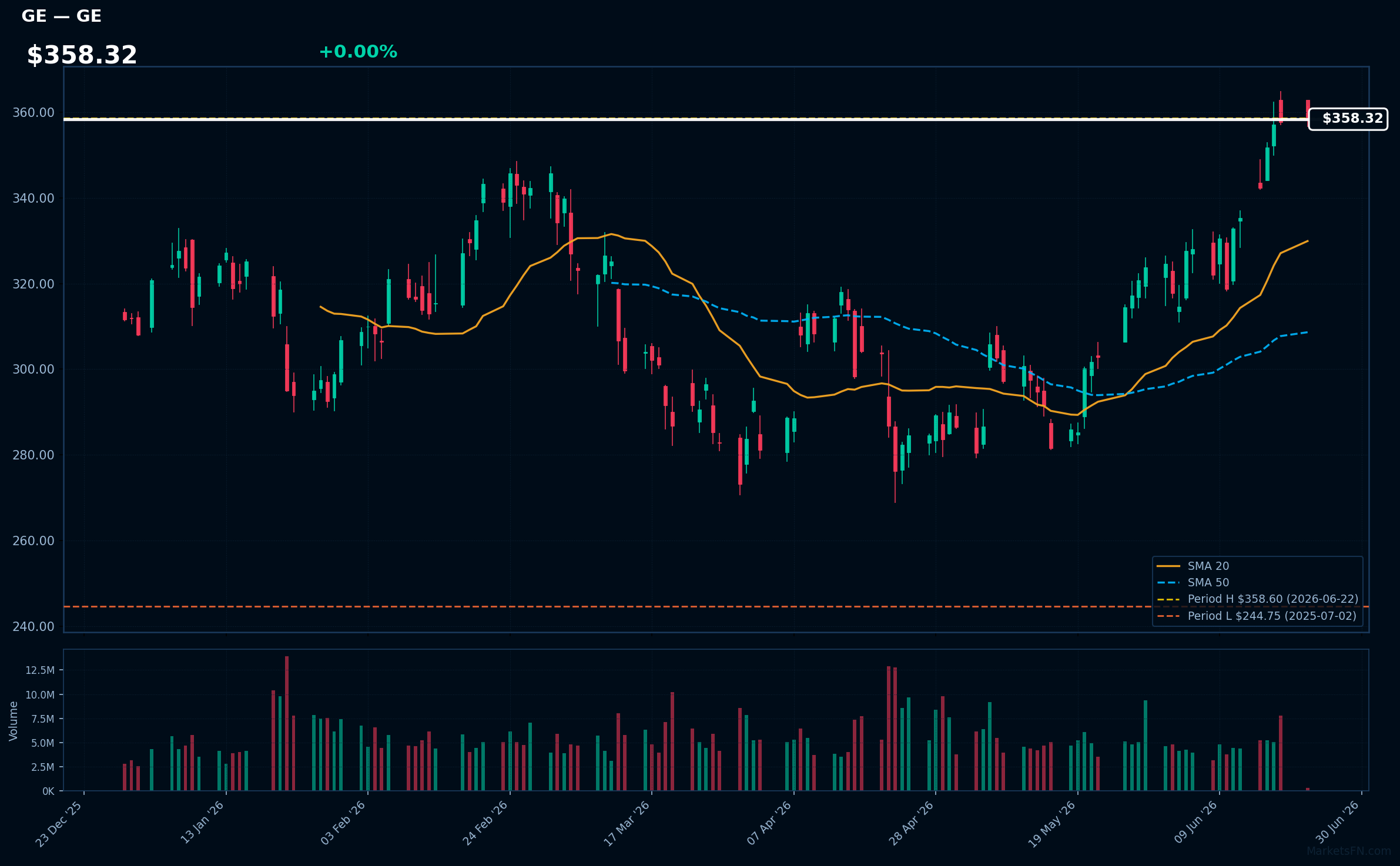This screenshot has height=866, width=1400.
Task: Click the 320.00 y-axis label
Action: (x=34, y=284)
